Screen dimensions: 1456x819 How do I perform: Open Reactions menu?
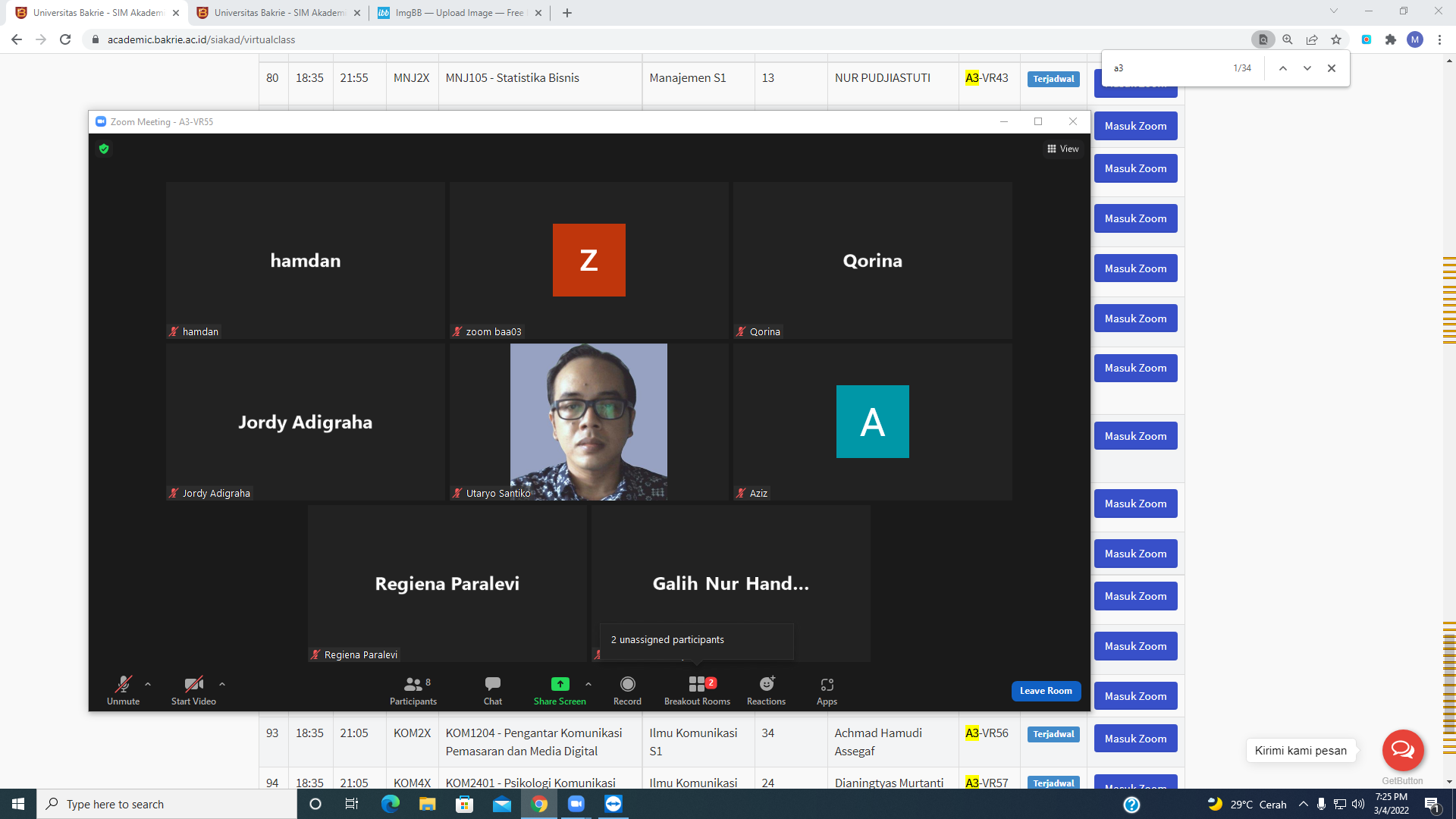pyautogui.click(x=766, y=690)
